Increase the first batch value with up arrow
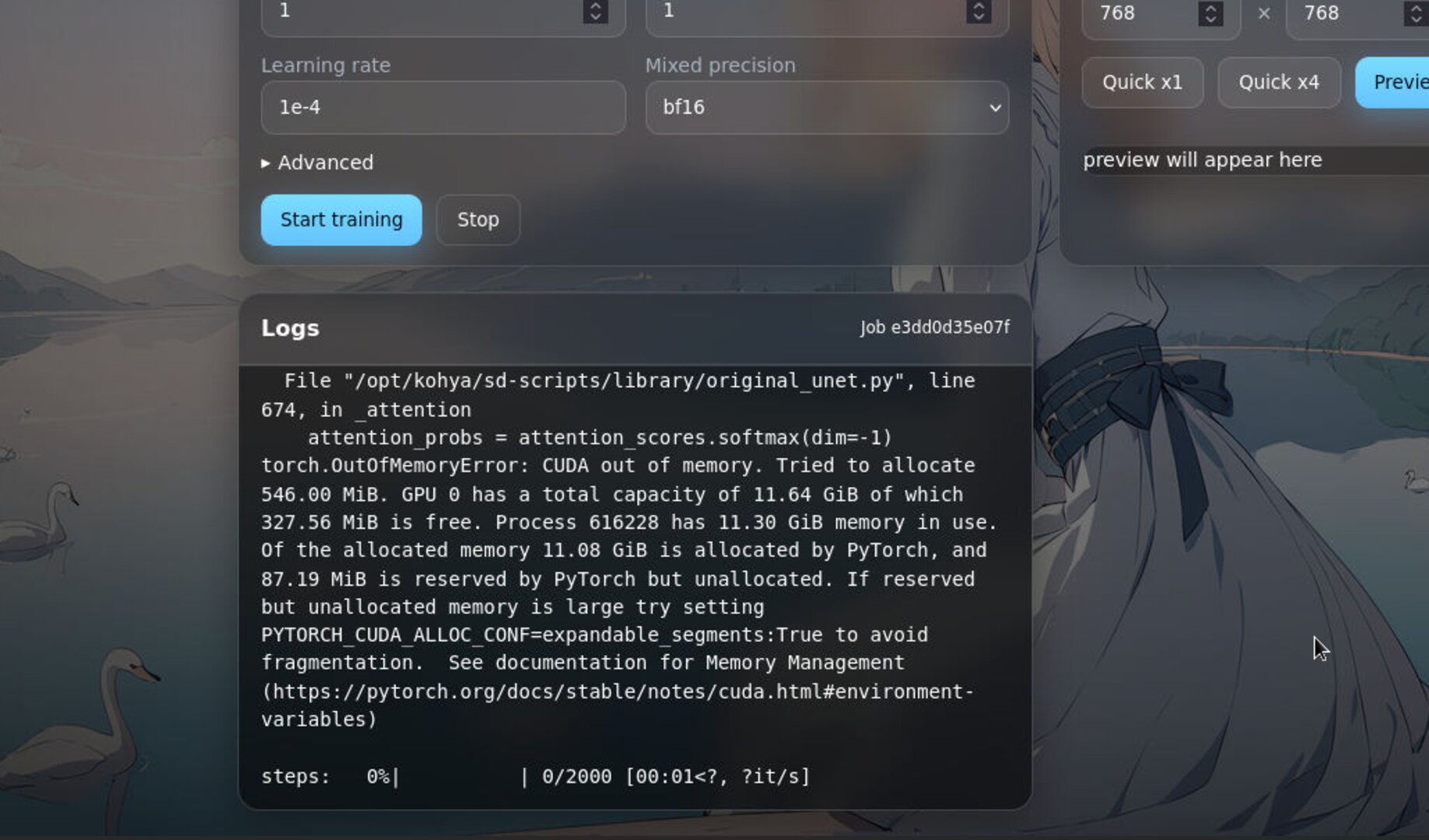This screenshot has width=1429, height=840. (596, 6)
